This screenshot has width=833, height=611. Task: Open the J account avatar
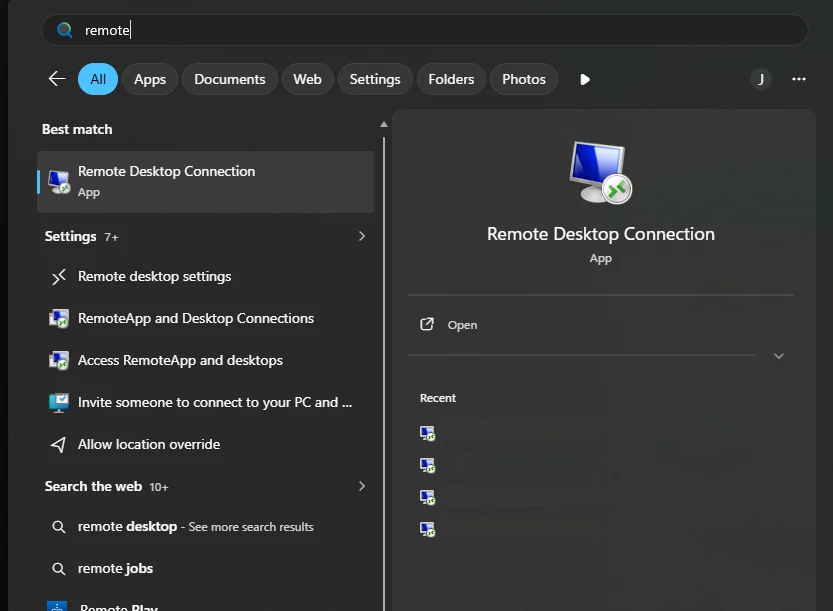[761, 79]
